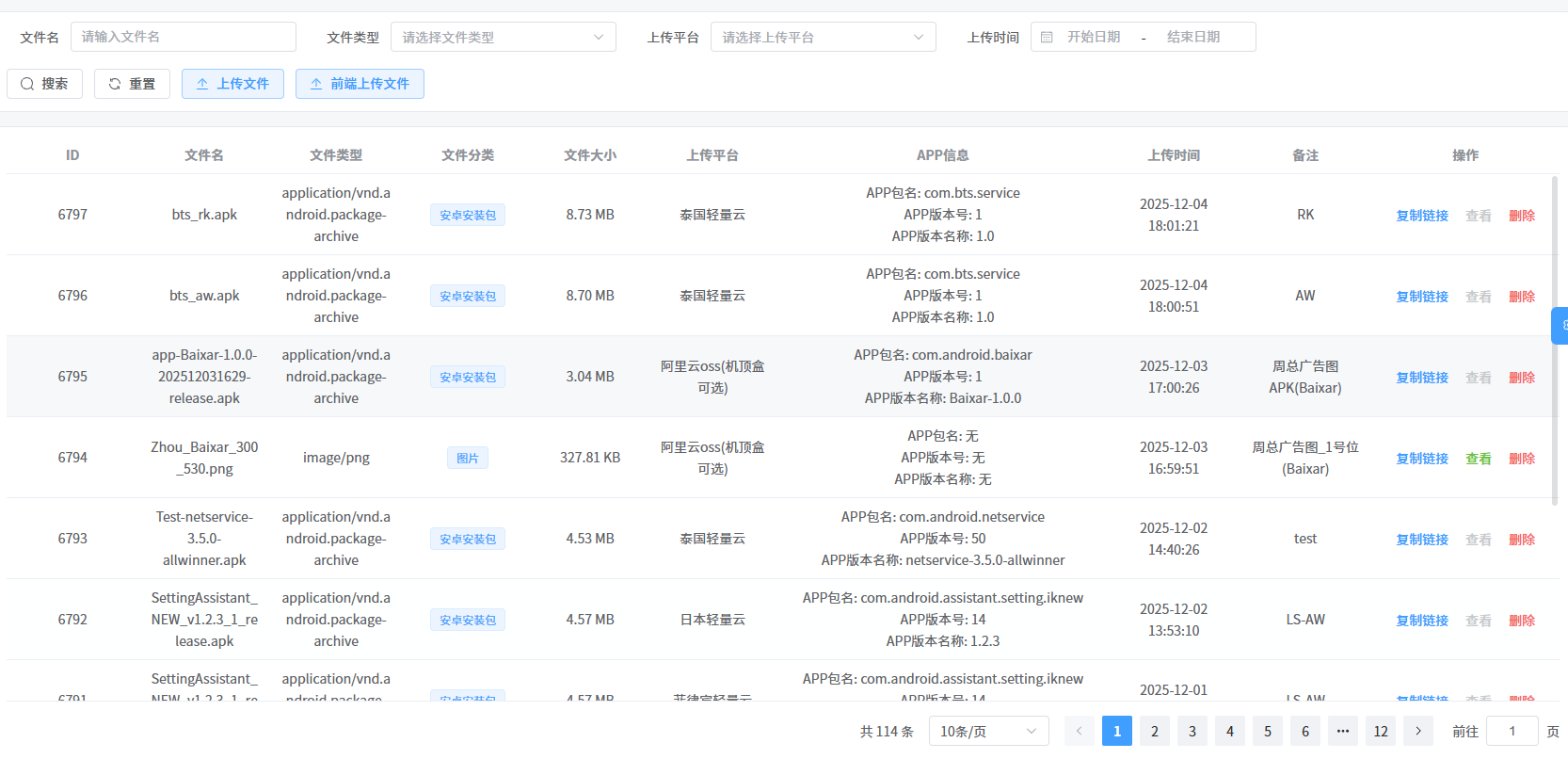The width and height of the screenshot is (1568, 759).
Task: Click the ID column header
Action: [72, 155]
